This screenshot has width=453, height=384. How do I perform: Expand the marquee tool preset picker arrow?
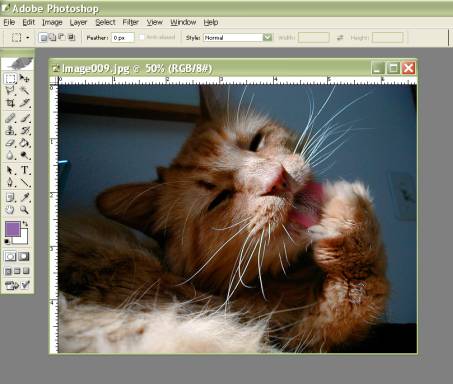pyautogui.click(x=28, y=38)
